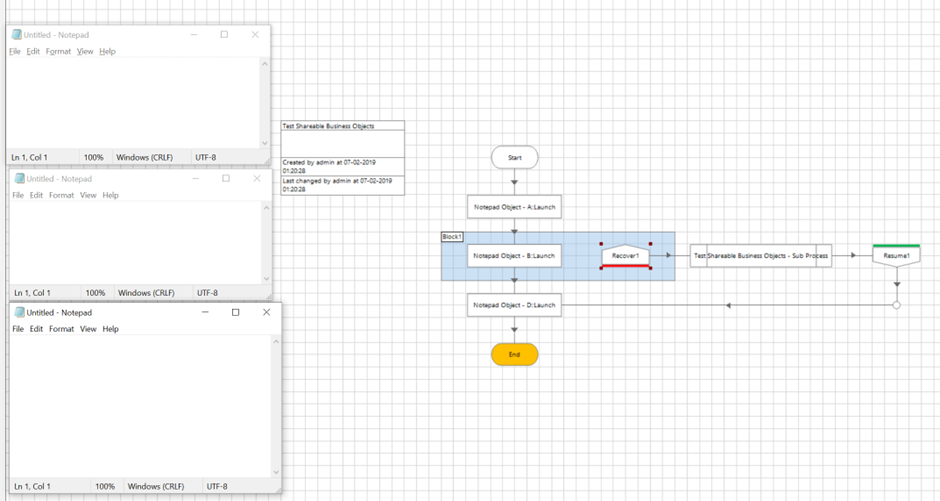Click 'UTF-8' in top Notepad status bar
This screenshot has height=501, width=940.
pos(206,158)
